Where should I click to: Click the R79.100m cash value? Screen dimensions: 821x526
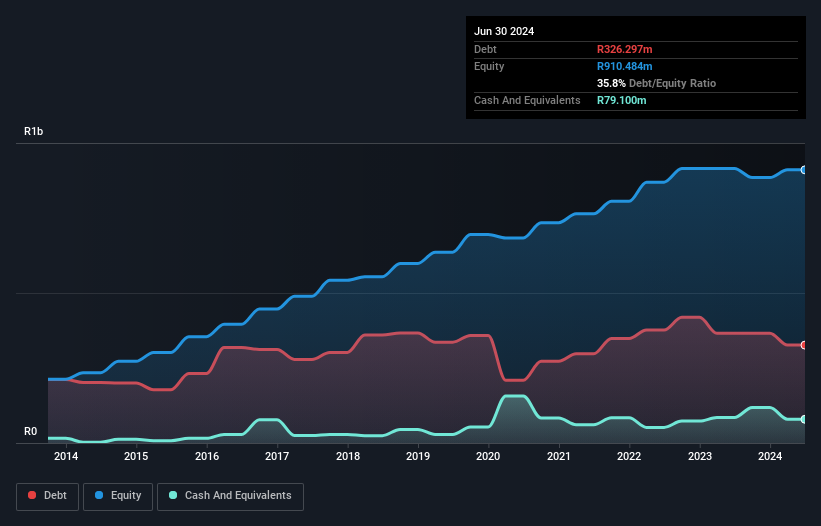pyautogui.click(x=622, y=100)
